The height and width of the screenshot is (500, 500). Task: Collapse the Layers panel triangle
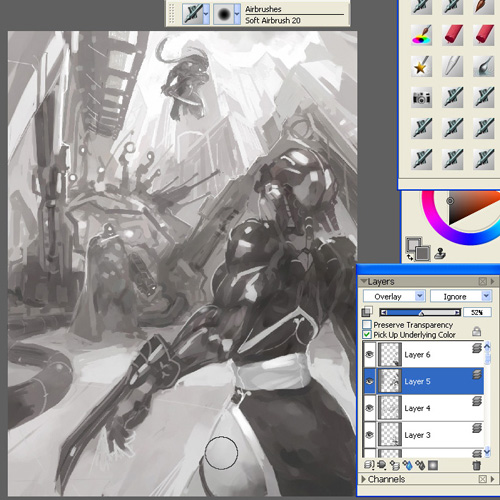coord(364,281)
